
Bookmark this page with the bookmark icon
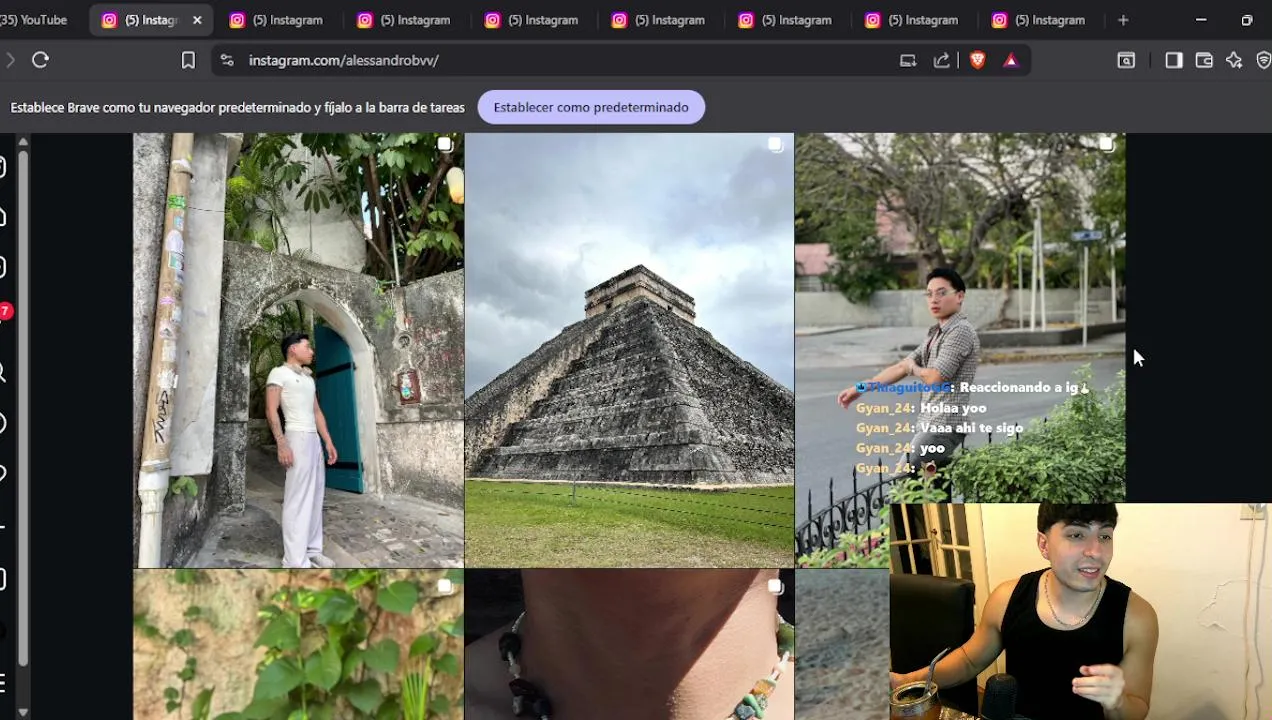[x=188, y=60]
